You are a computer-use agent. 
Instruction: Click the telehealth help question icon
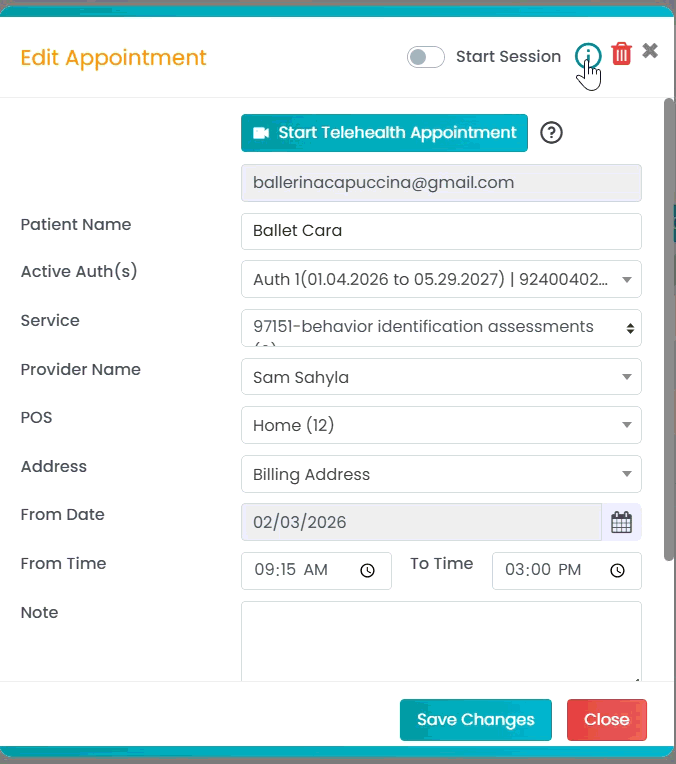(x=551, y=133)
